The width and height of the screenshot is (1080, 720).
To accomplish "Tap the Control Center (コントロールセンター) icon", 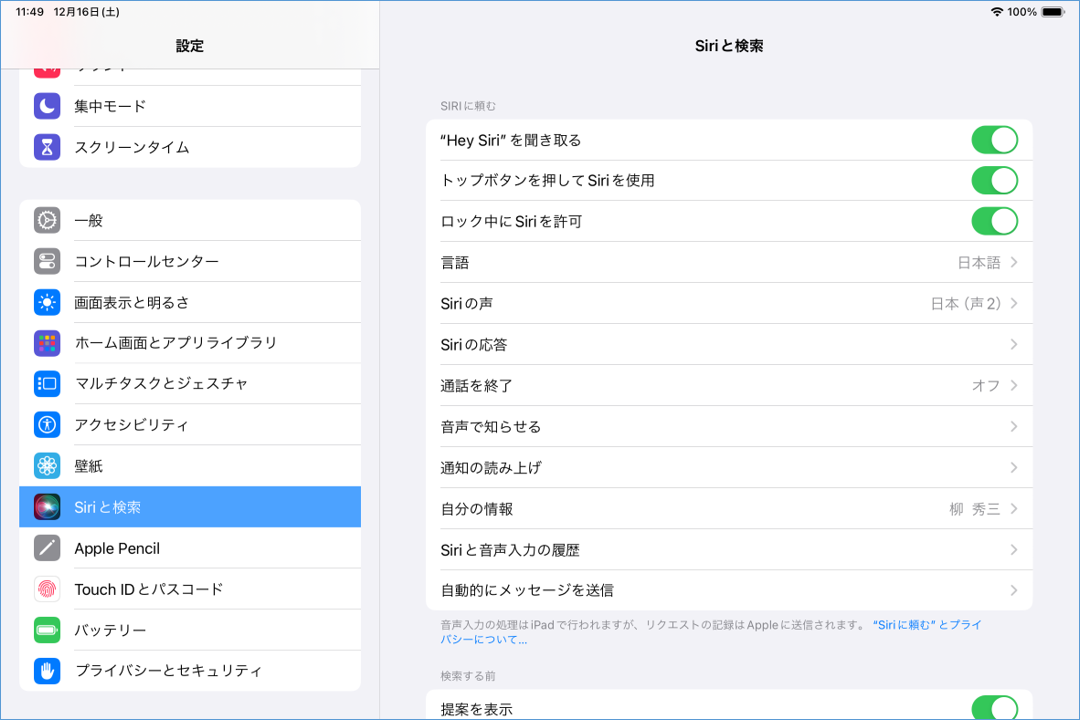I will click(x=47, y=261).
